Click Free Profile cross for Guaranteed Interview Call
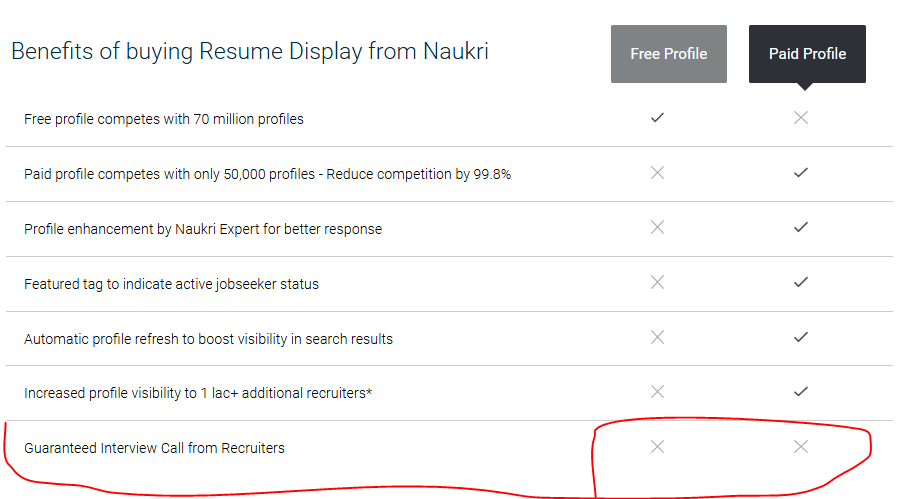The height and width of the screenshot is (499, 908). pyautogui.click(x=657, y=446)
